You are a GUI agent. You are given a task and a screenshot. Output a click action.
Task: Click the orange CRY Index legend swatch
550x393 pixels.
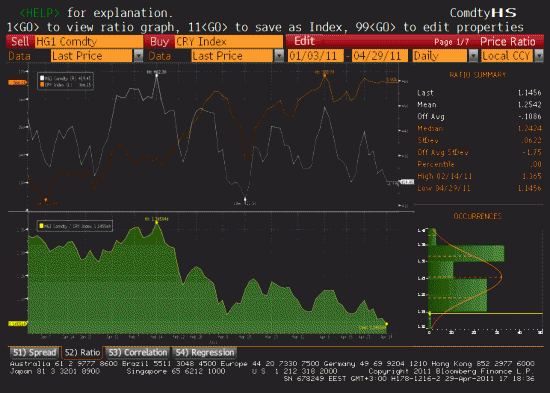click(x=42, y=85)
